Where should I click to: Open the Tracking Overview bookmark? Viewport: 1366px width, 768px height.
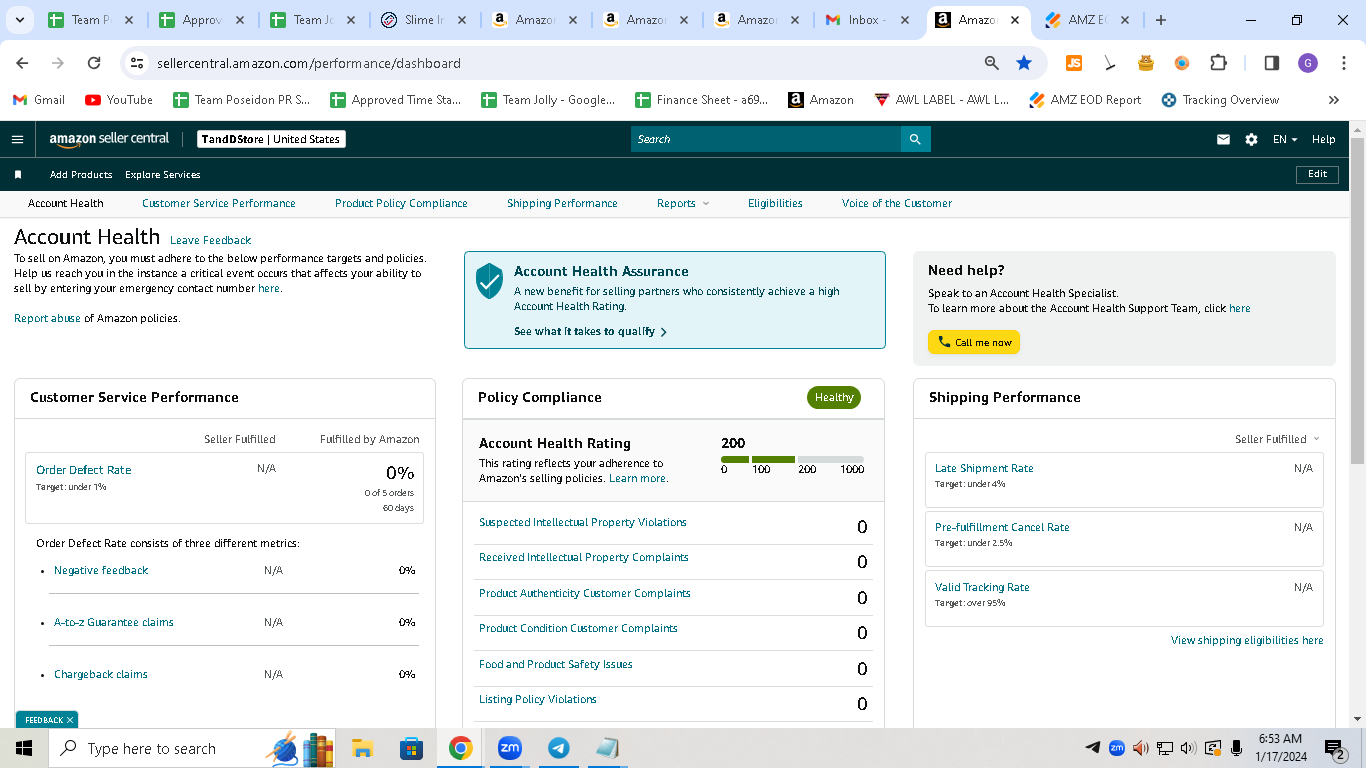coord(1220,100)
